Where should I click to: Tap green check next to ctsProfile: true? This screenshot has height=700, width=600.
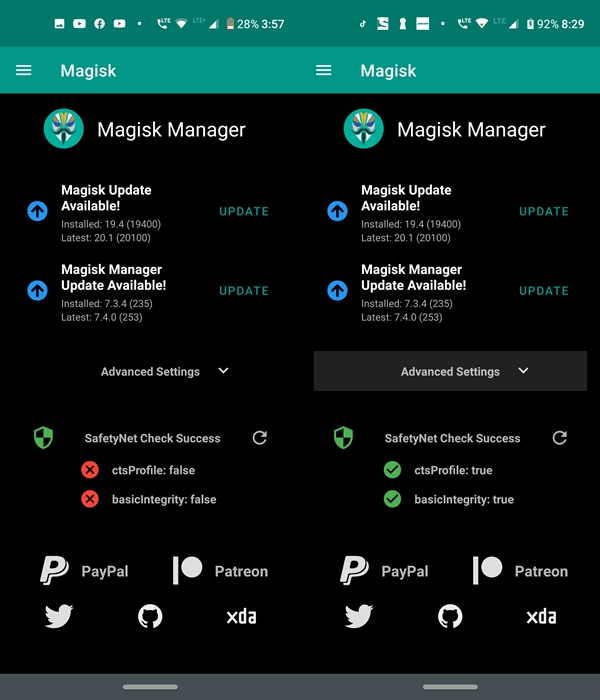392,470
